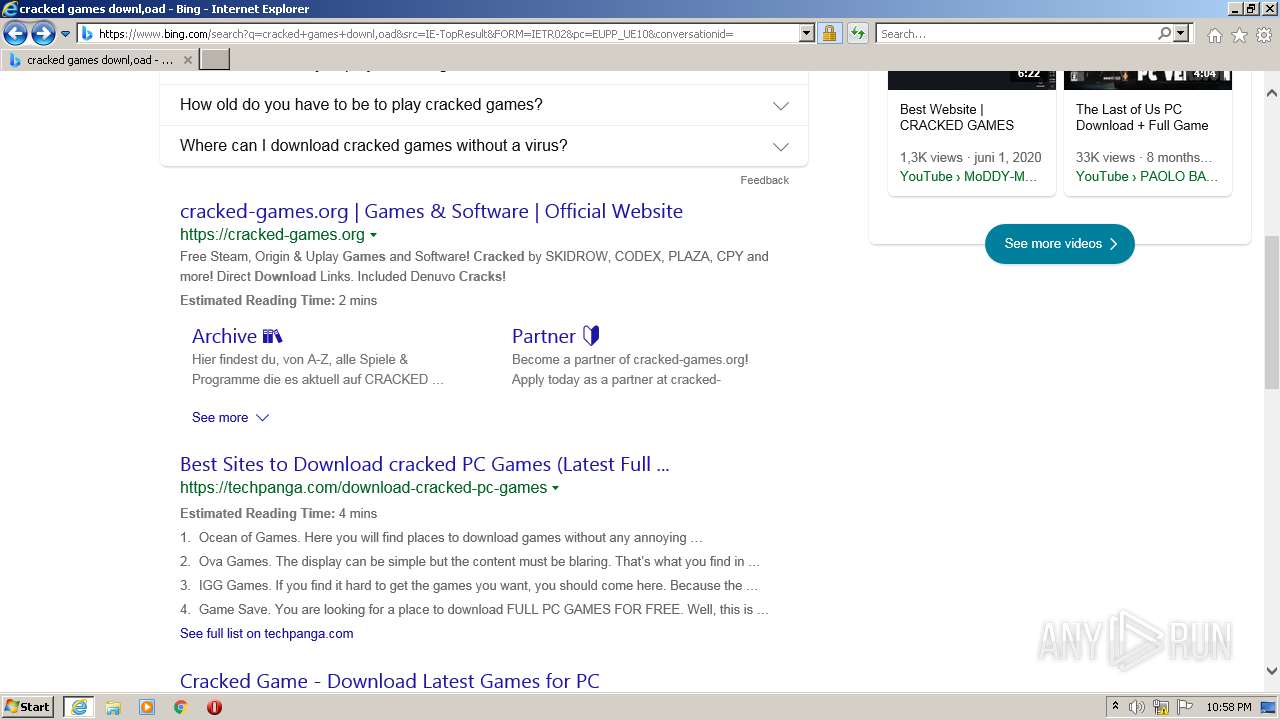Open the recent pages dropdown arrow

[x=65, y=34]
